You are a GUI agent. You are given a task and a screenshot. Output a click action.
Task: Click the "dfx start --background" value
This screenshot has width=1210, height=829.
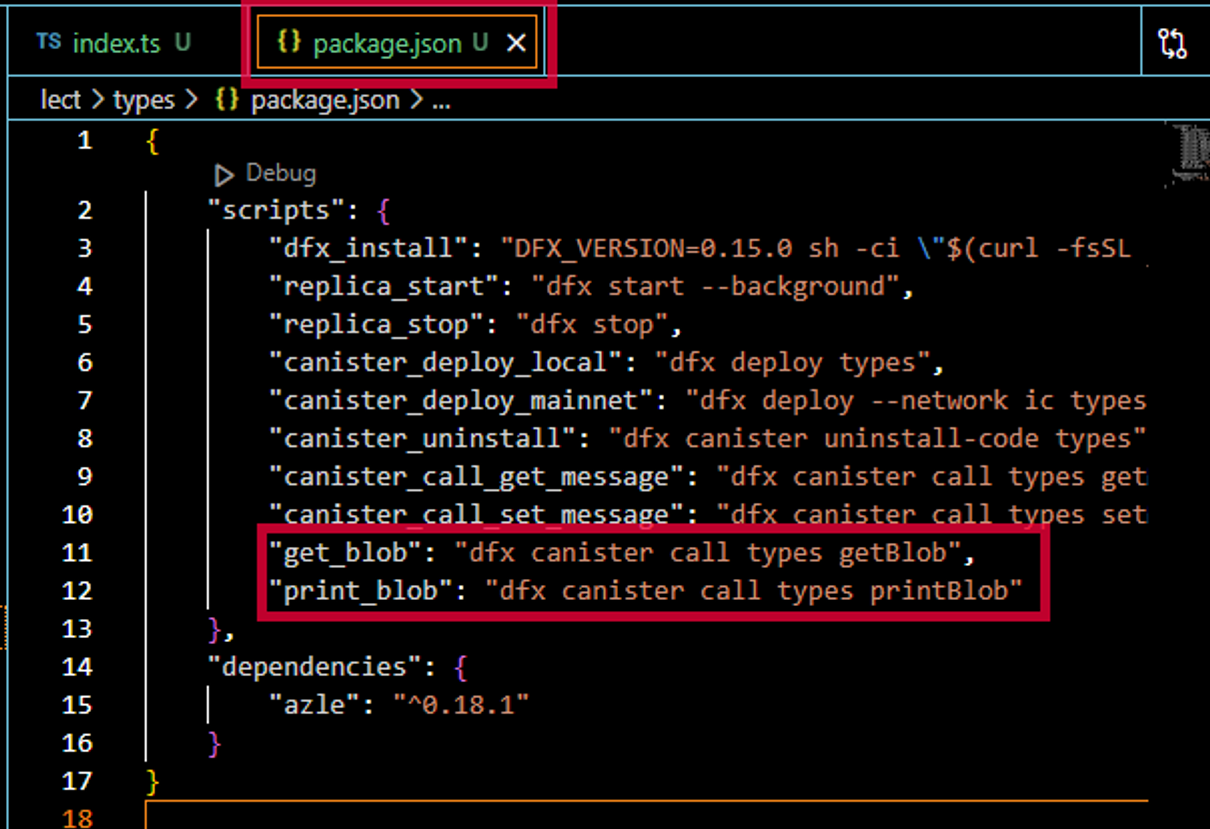(716, 286)
